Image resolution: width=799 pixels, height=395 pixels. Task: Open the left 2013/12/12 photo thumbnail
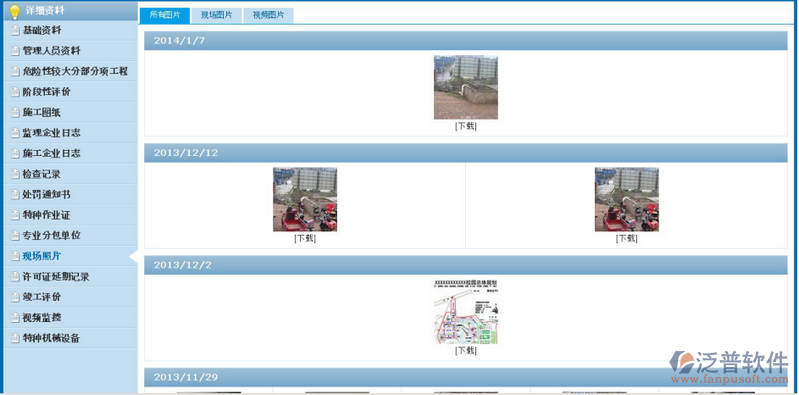click(x=305, y=199)
